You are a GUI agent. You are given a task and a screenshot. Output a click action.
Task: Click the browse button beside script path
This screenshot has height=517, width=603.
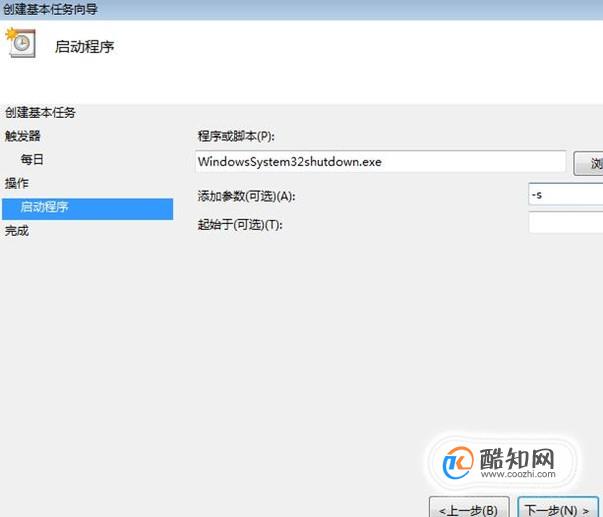pyautogui.click(x=588, y=163)
